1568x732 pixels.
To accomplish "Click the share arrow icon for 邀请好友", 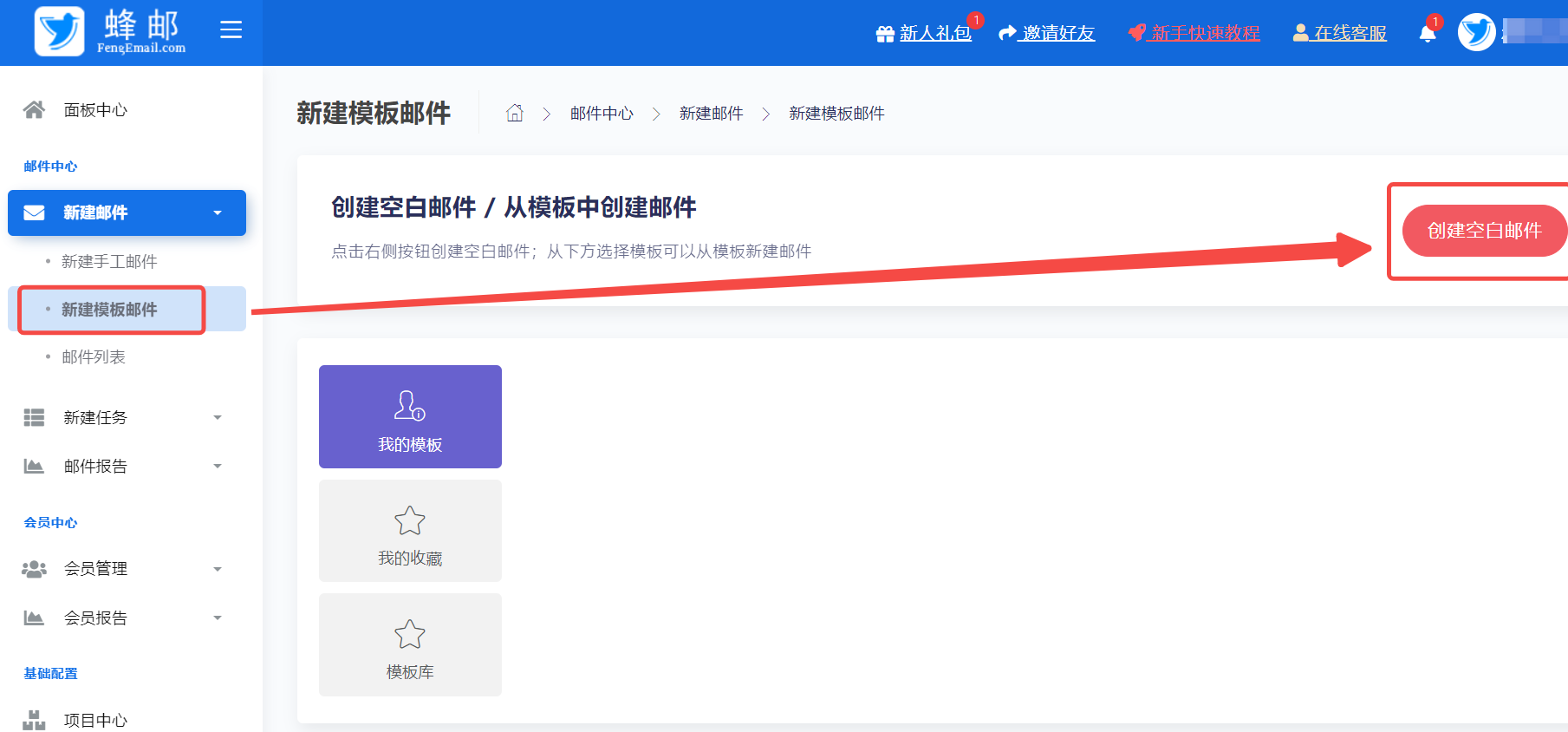I will click(1007, 33).
